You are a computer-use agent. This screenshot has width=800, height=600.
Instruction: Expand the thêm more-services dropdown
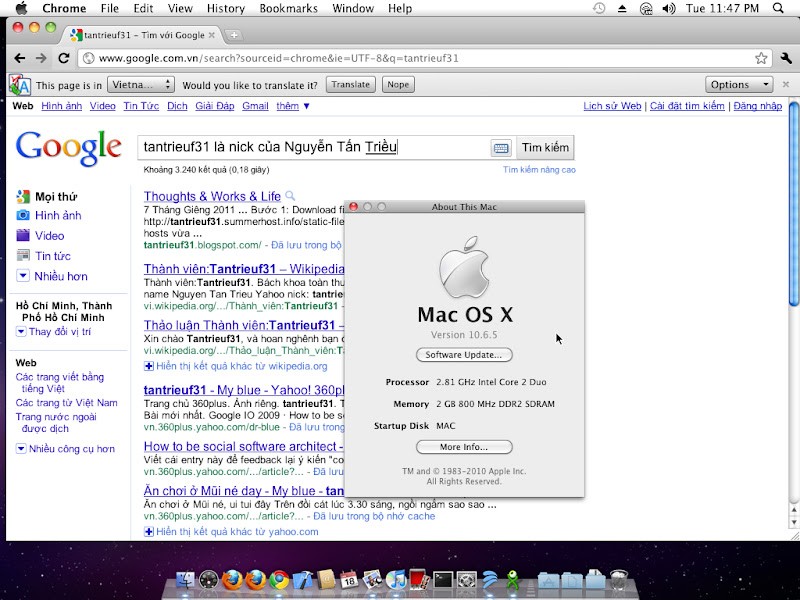click(293, 106)
